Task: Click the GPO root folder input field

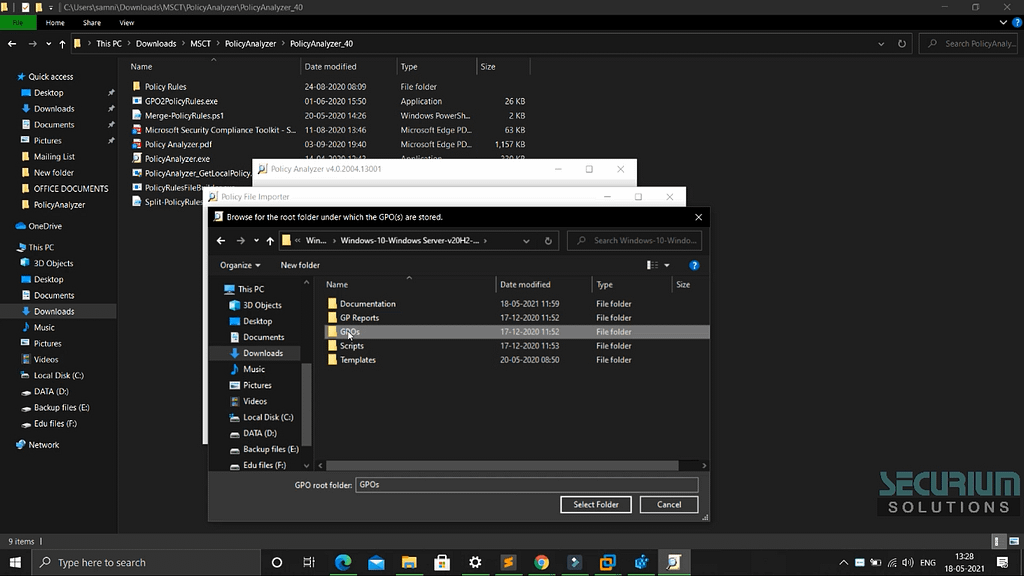Action: [526, 485]
